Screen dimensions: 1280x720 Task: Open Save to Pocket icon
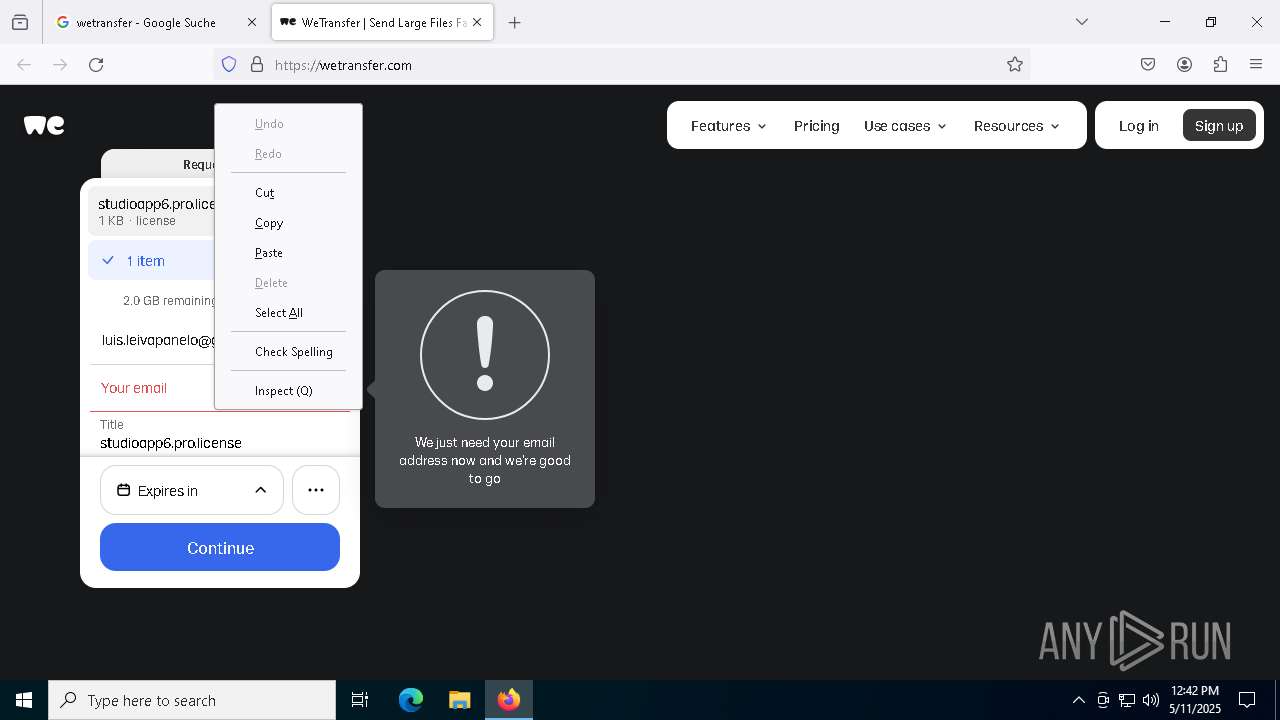(x=1148, y=65)
